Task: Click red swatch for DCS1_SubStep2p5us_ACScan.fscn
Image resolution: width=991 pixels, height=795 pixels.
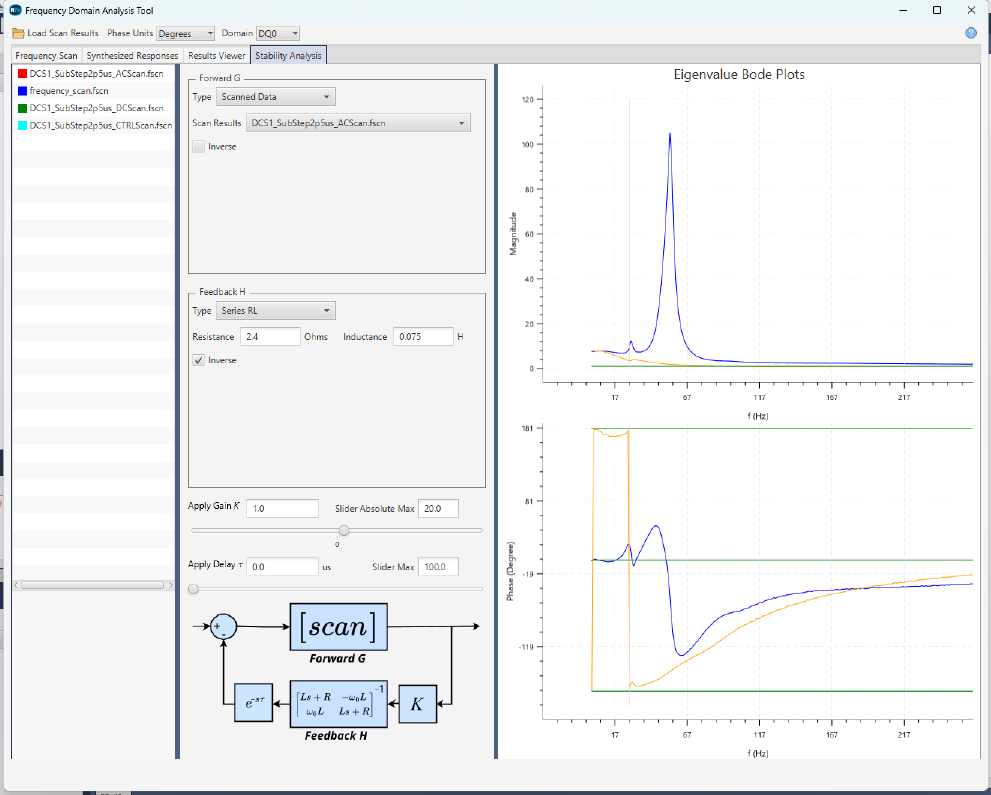Action: [22, 73]
